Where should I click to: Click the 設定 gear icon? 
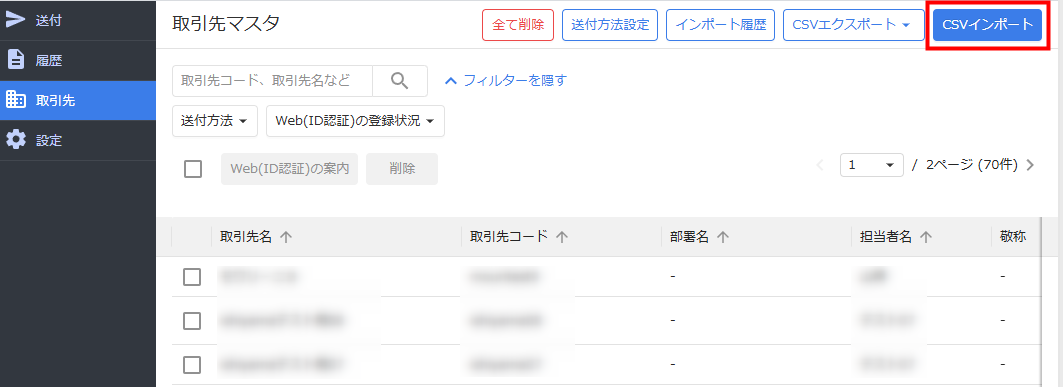tap(15, 140)
